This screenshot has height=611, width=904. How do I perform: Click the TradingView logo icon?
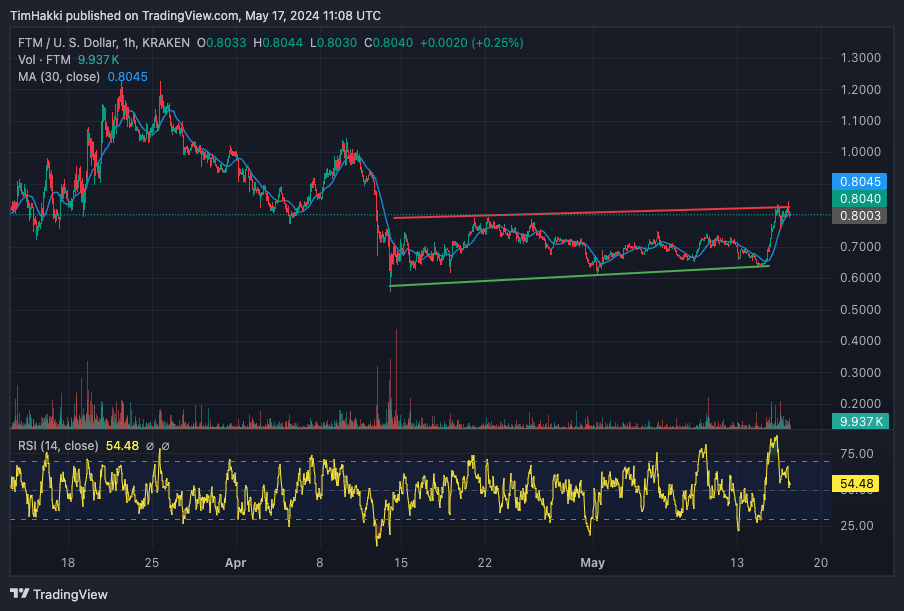point(20,593)
